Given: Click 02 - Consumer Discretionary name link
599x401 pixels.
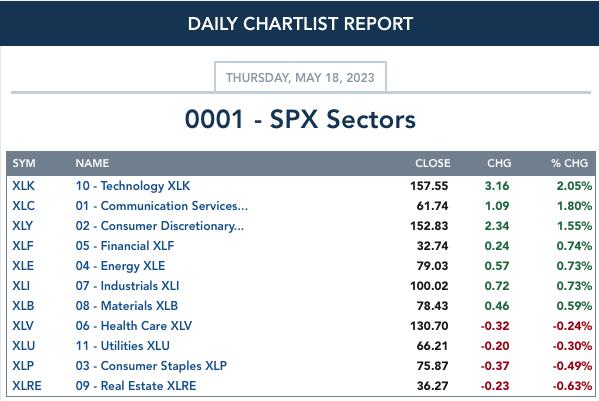Looking at the screenshot, I should coord(159,226).
